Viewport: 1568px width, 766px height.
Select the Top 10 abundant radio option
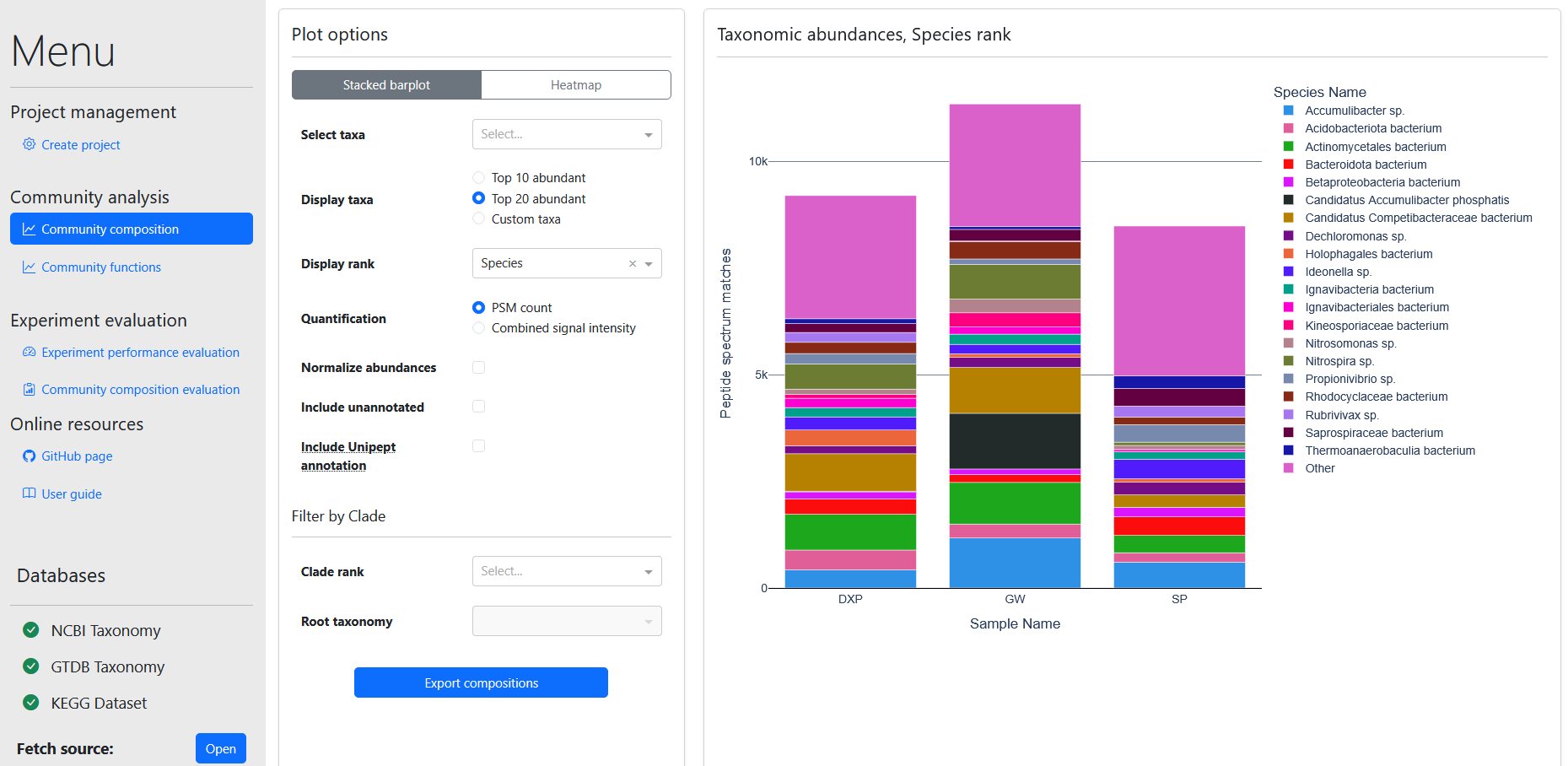pyautogui.click(x=479, y=178)
